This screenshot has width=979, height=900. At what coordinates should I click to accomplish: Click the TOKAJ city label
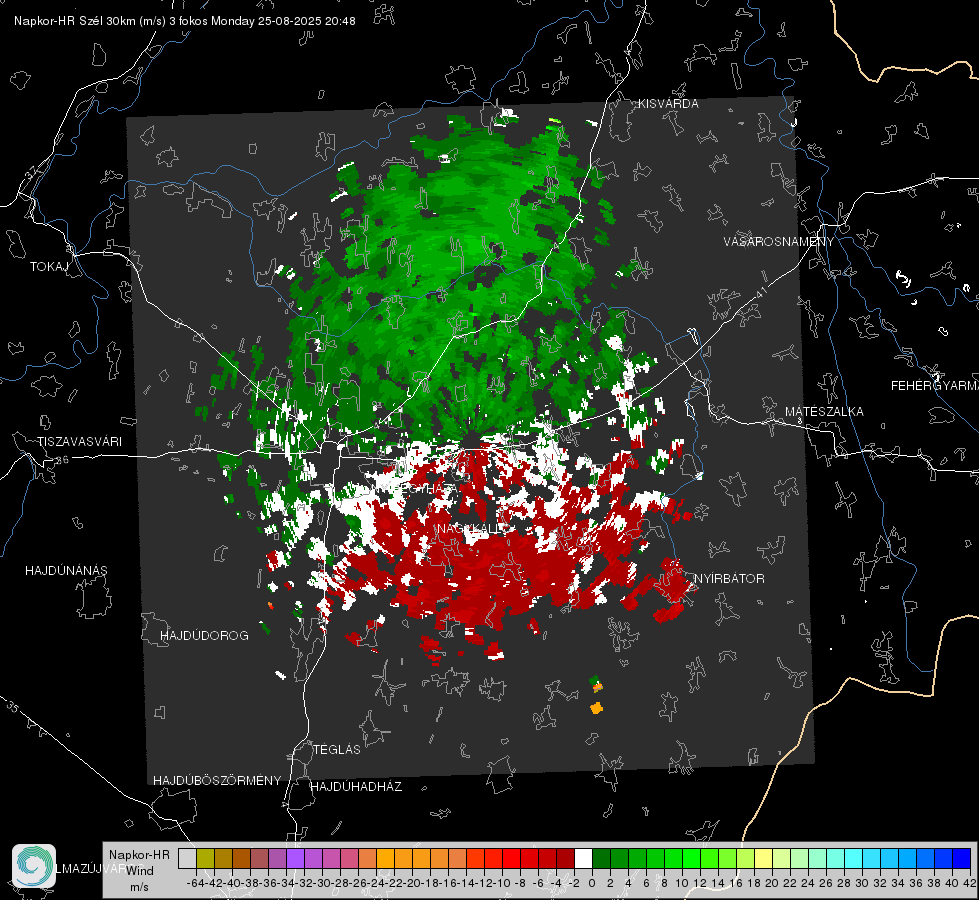coord(49,267)
